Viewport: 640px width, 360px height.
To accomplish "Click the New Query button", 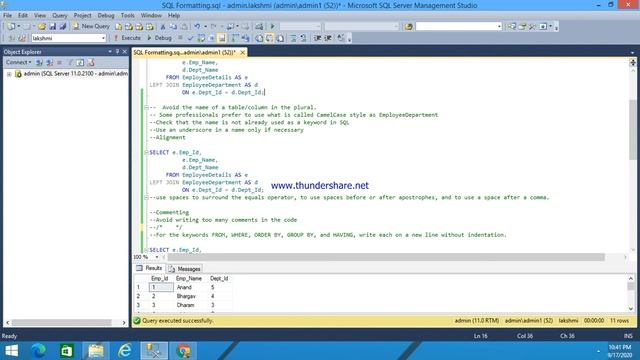I will [91, 26].
